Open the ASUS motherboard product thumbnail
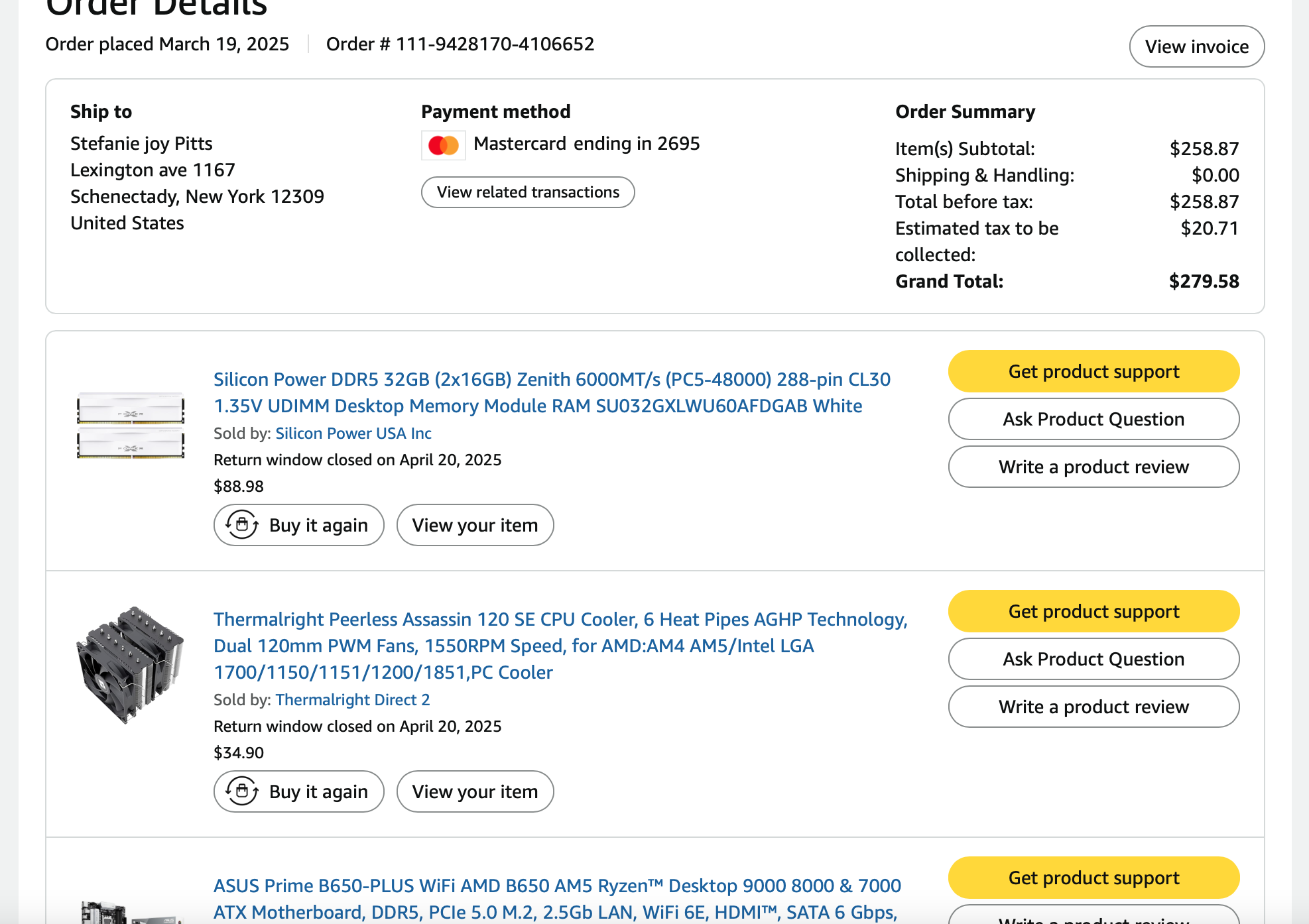 131,911
